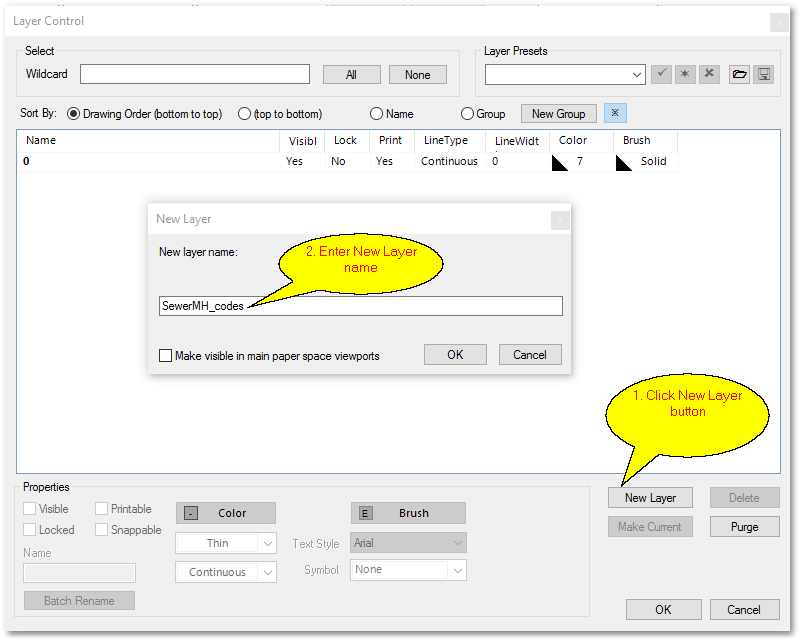Image resolution: width=801 pixels, height=642 pixels.
Task: Click the highlighted icon next to New Group
Action: pos(615,113)
